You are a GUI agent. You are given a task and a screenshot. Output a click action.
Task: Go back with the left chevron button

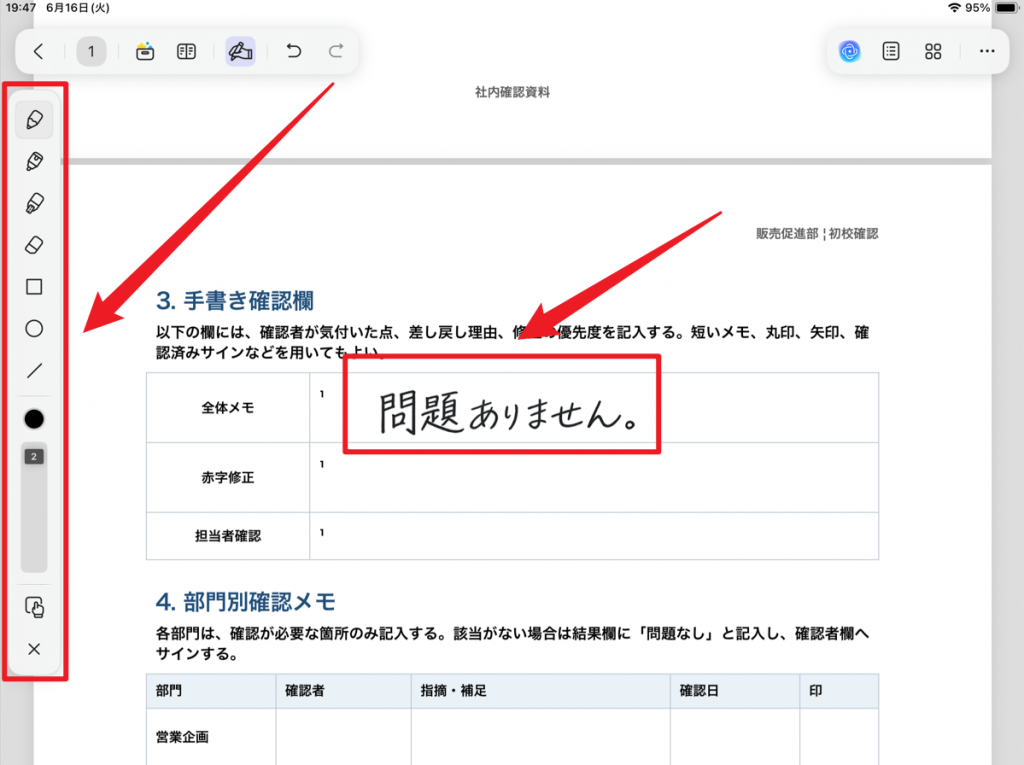click(x=39, y=52)
